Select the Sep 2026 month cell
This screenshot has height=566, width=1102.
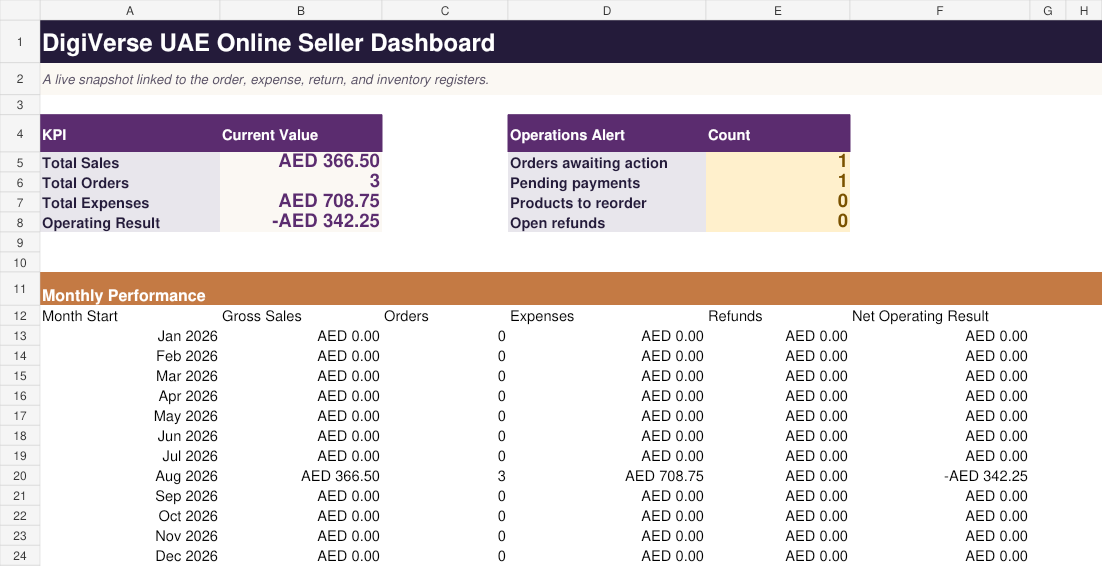pos(130,496)
